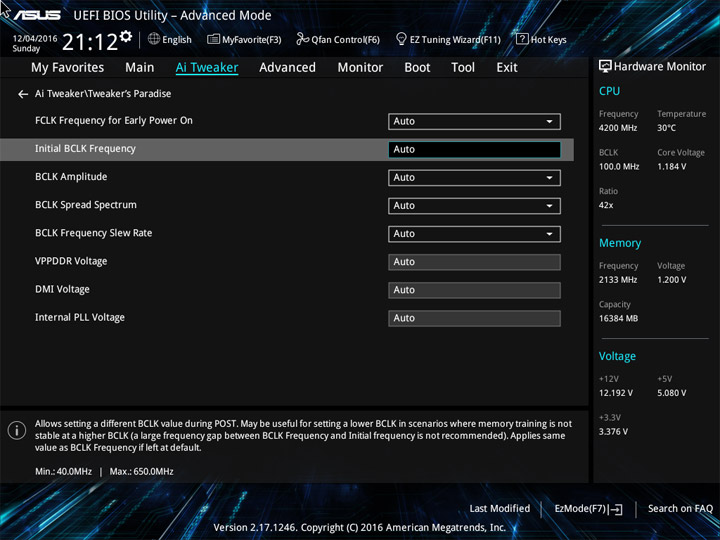Select the BCLK Amplitude label
Image resolution: width=720 pixels, height=540 pixels.
pos(71,177)
